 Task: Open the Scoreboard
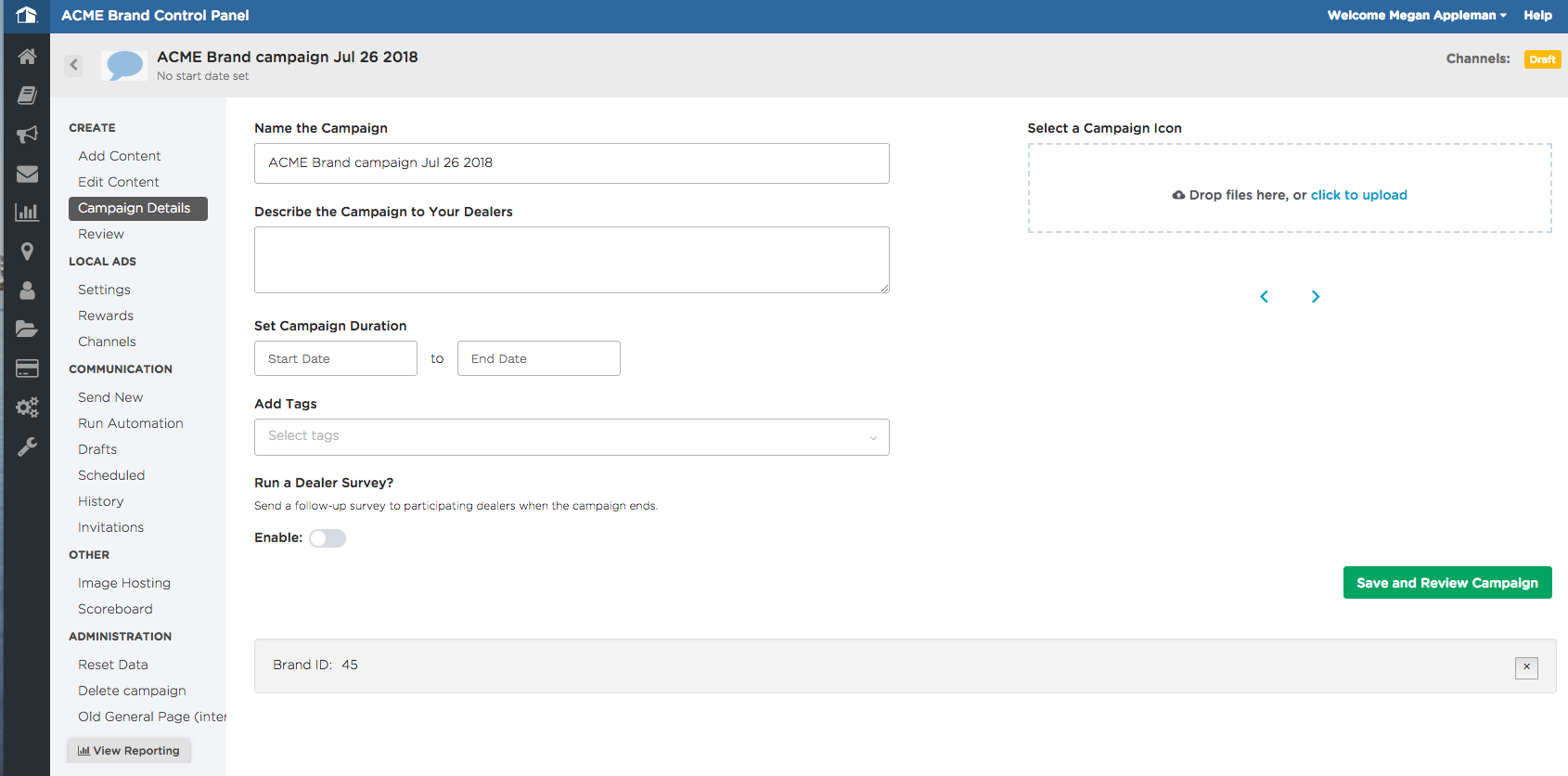tap(115, 609)
